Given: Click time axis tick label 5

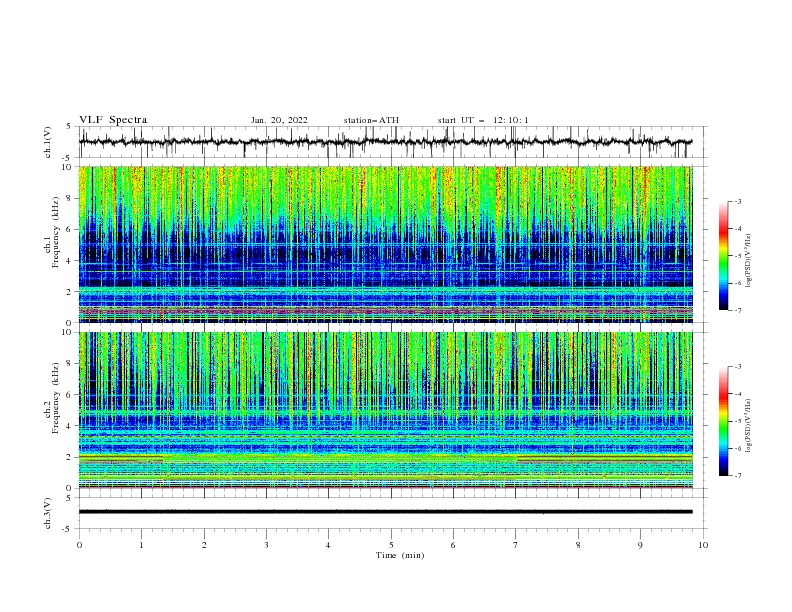Looking at the screenshot, I should click(x=391, y=545).
